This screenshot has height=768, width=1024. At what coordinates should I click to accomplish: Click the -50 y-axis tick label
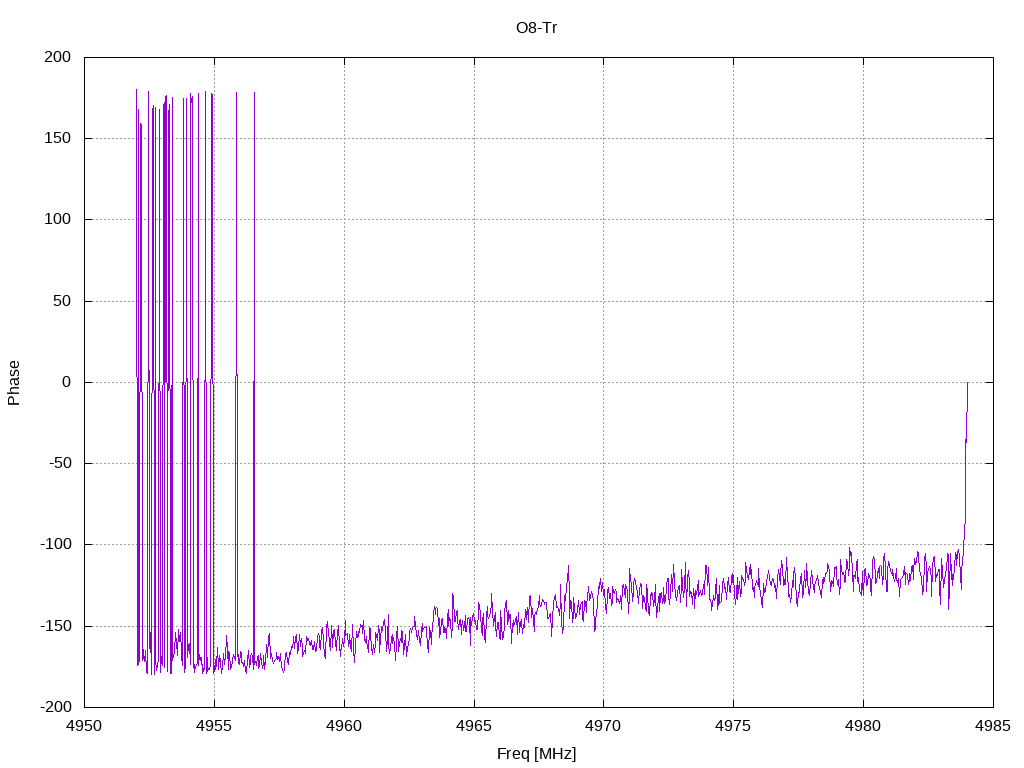point(59,463)
